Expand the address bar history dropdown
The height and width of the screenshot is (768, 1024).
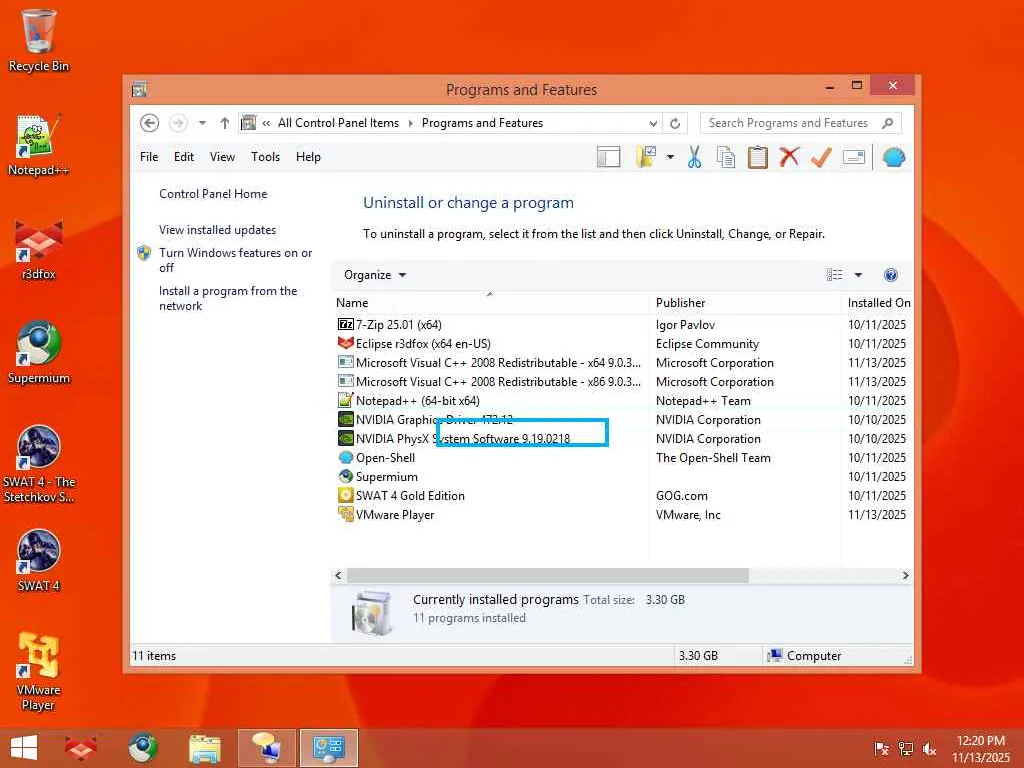652,123
